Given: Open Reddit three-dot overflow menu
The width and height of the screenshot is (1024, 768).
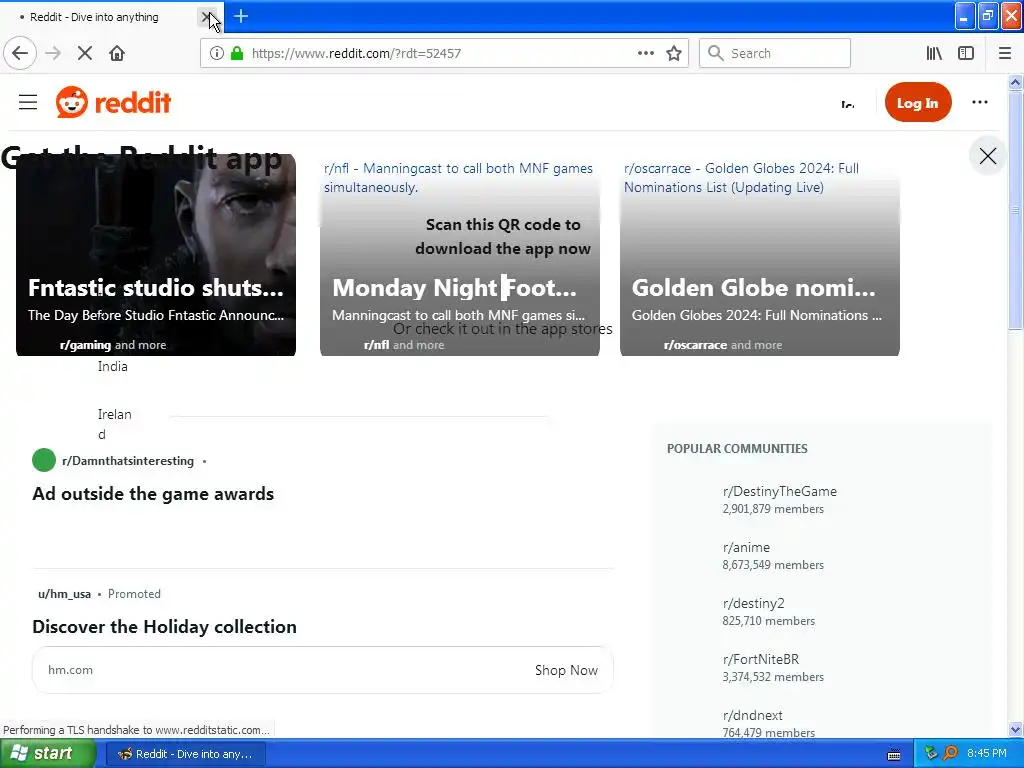Looking at the screenshot, I should point(980,103).
